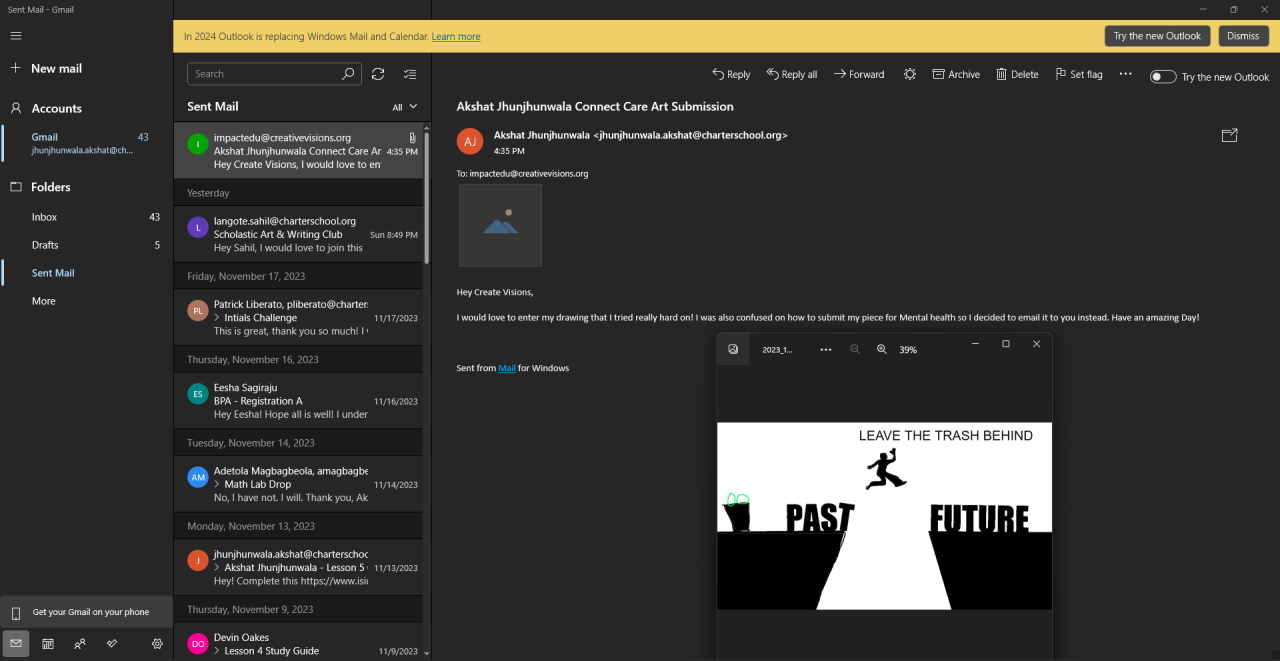Show More folders
1280x661 pixels.
(86, 301)
